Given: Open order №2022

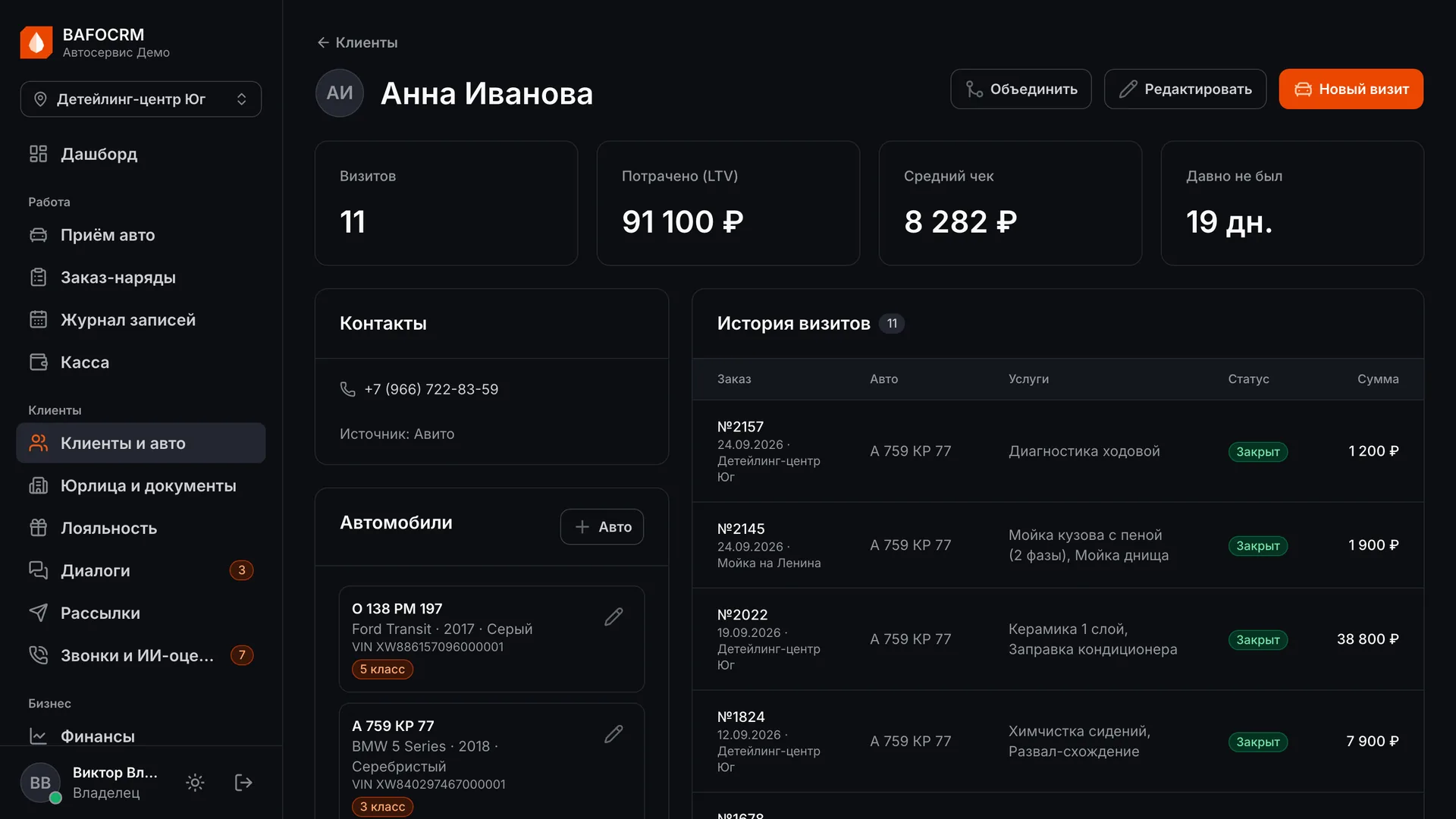Looking at the screenshot, I should (1058, 639).
